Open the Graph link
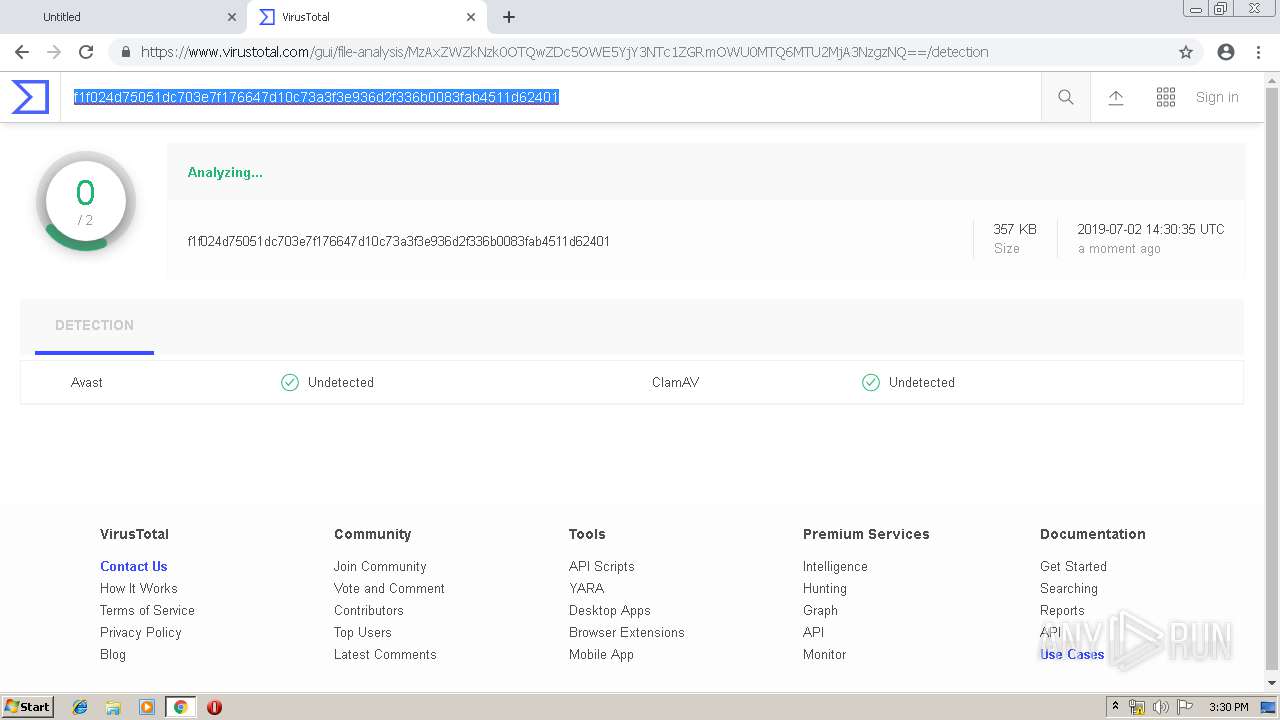 point(820,610)
